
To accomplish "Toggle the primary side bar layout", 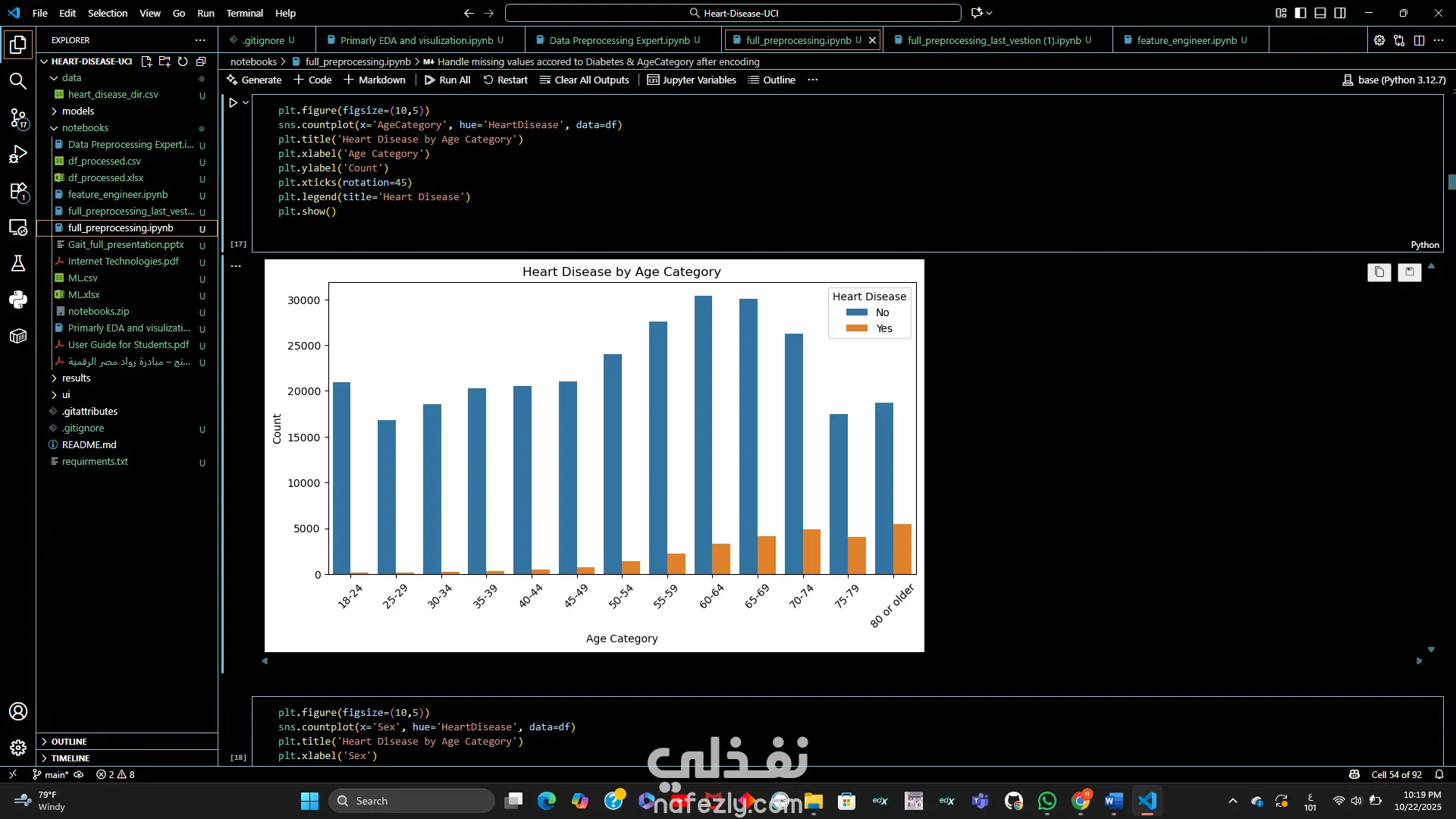I will [x=1301, y=13].
